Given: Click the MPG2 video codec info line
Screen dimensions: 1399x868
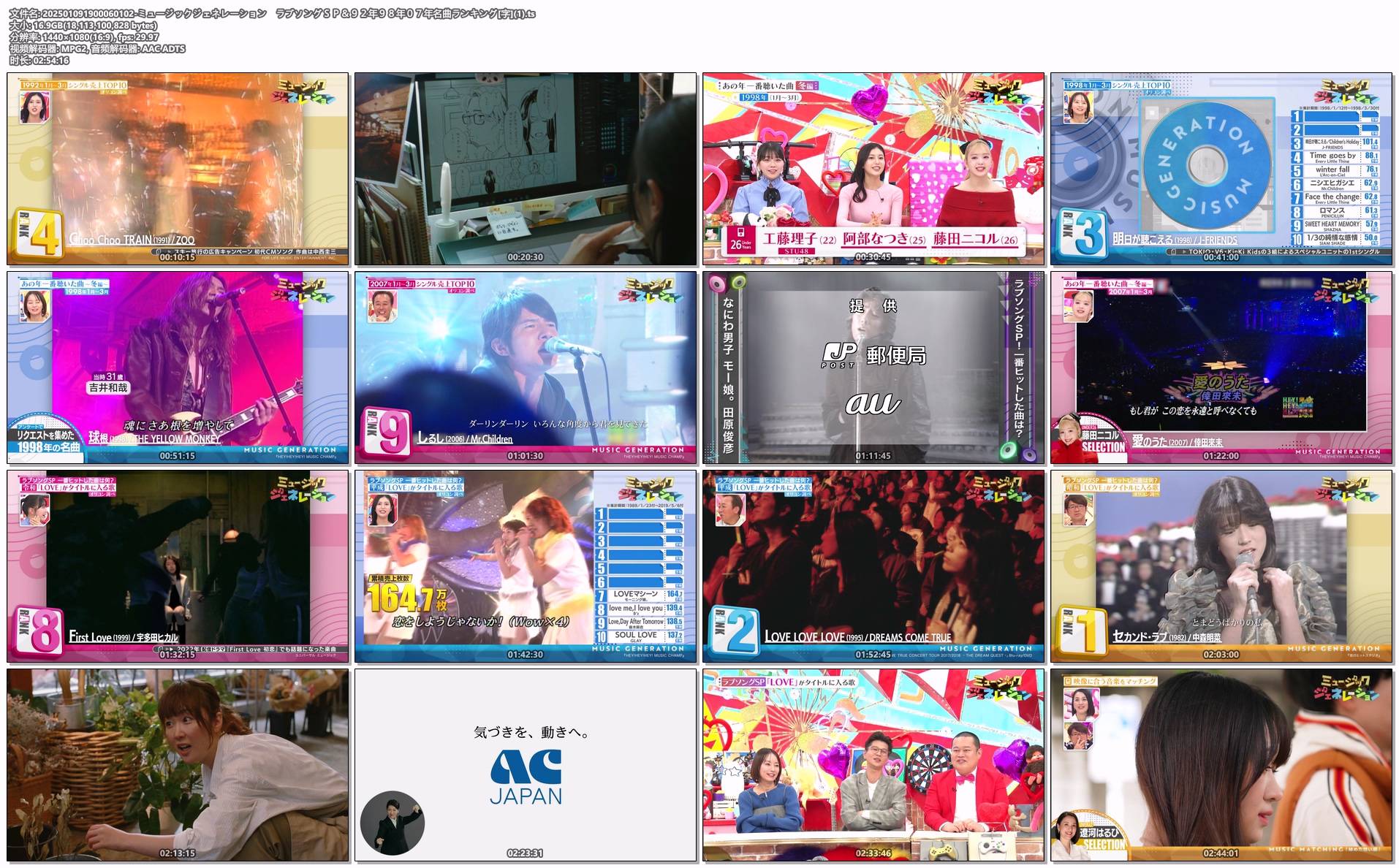Looking at the screenshot, I should click(97, 49).
